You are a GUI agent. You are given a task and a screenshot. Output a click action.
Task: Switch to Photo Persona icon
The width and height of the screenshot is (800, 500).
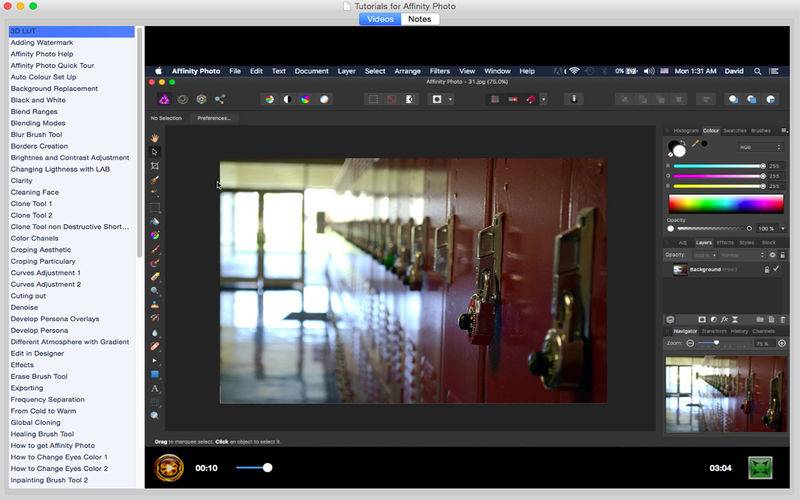[x=164, y=99]
